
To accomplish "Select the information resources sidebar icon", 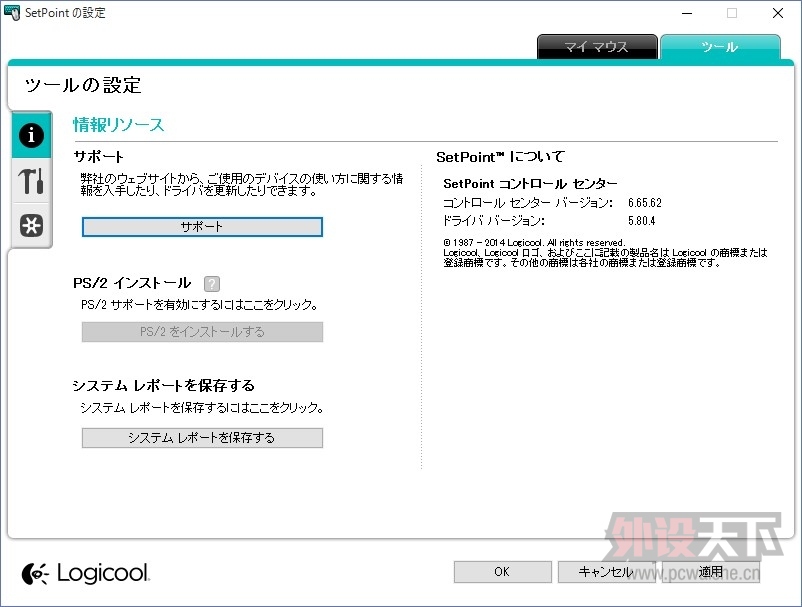I will 31,135.
